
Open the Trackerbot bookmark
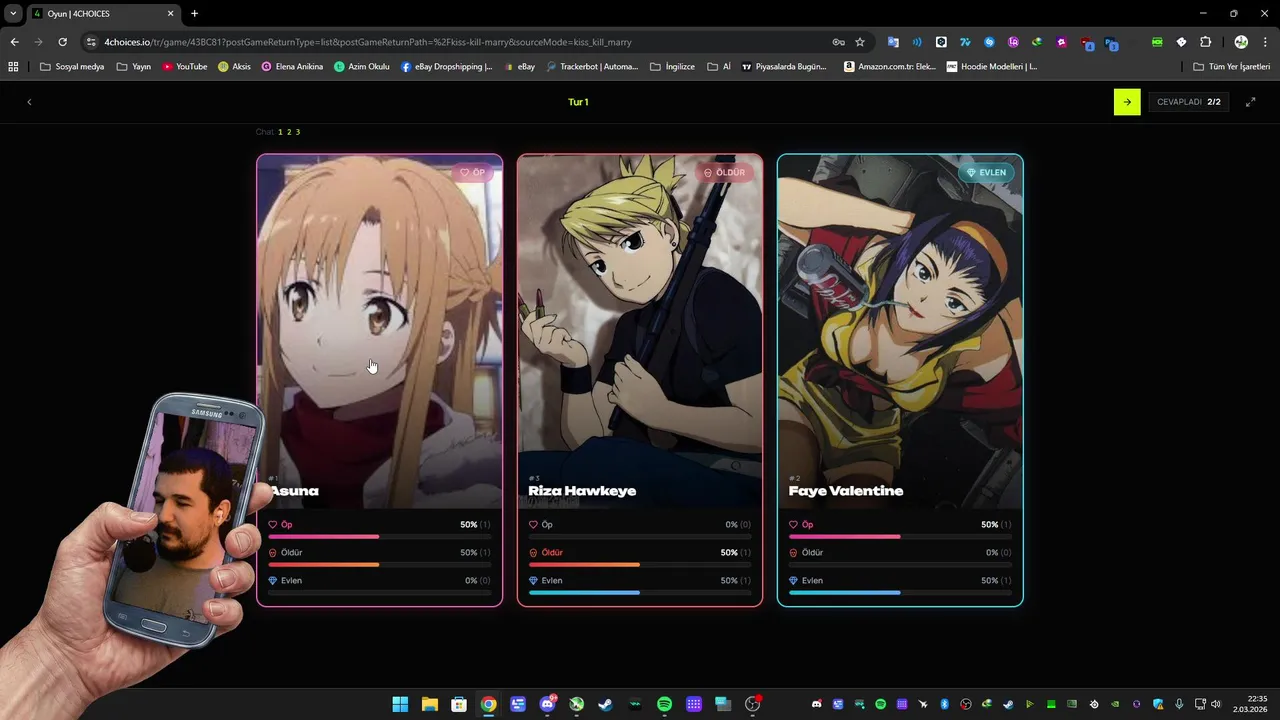click(x=591, y=67)
